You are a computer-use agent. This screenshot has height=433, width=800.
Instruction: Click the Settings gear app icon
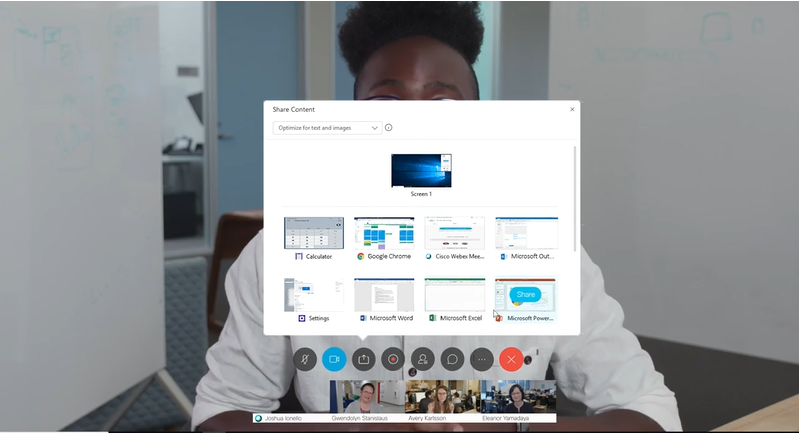point(302,318)
